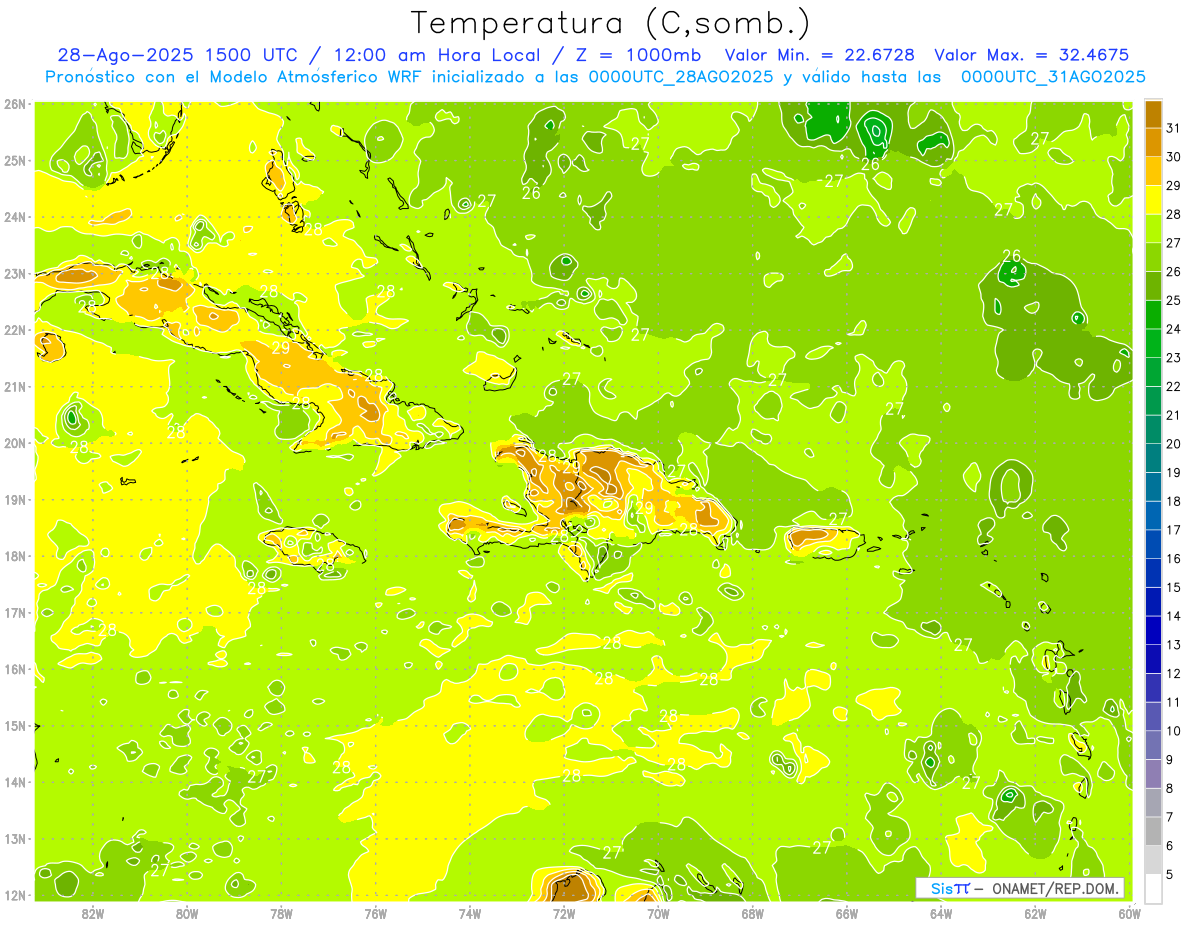Click the '70W' longitude label
This screenshot has height=927, width=1200.
(658, 913)
